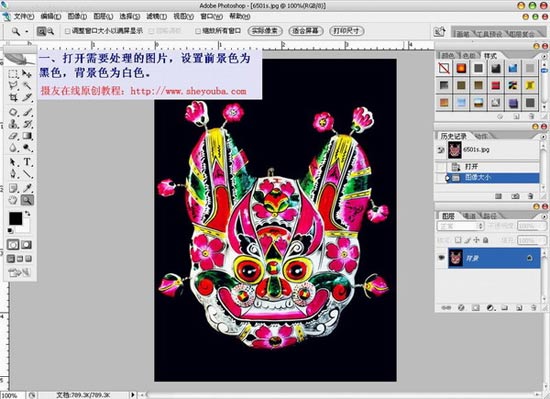This screenshot has width=550, height=399.
Task: Select the History Brush tool
Action: pyautogui.click(x=27, y=124)
